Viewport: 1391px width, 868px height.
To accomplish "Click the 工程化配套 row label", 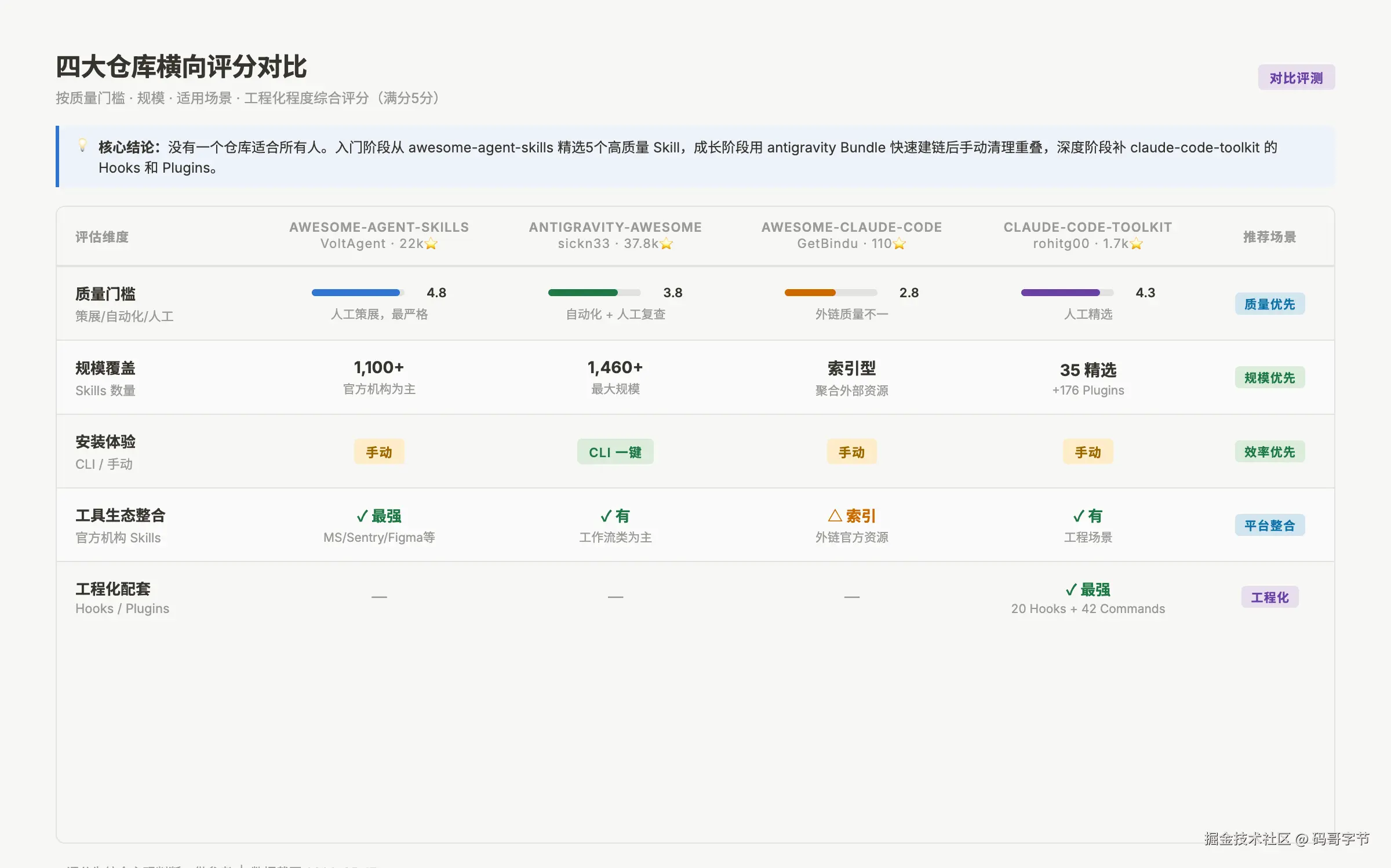I will pos(113,589).
